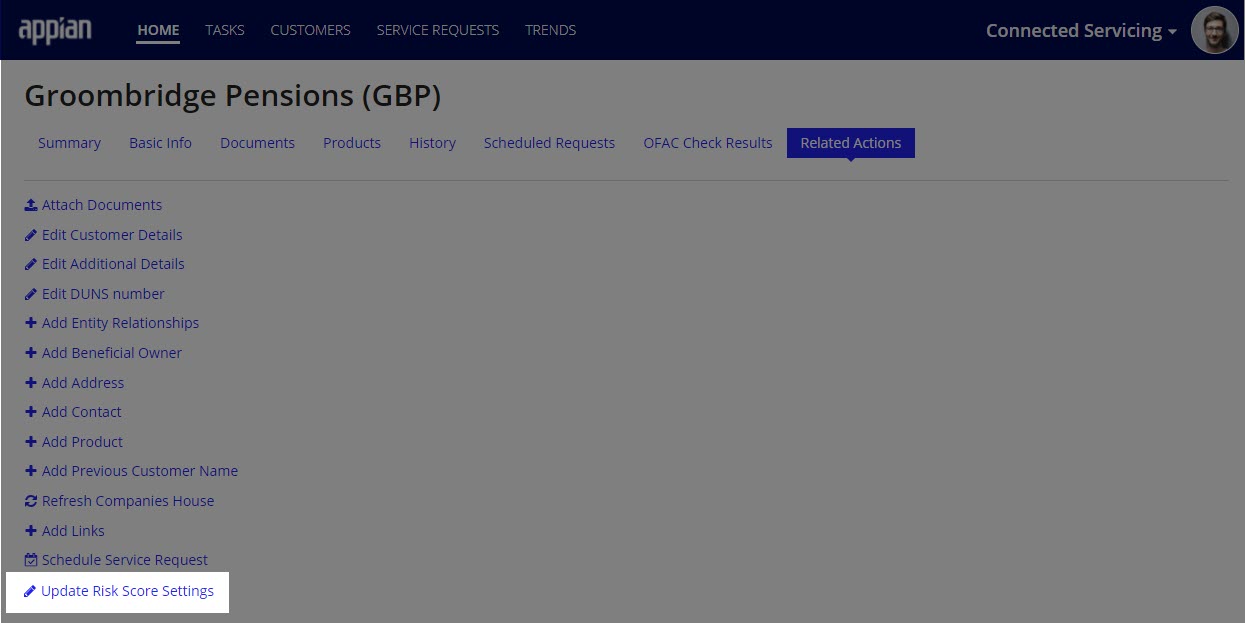
Task: Select the Scheduled Requests tab
Action: (x=549, y=143)
